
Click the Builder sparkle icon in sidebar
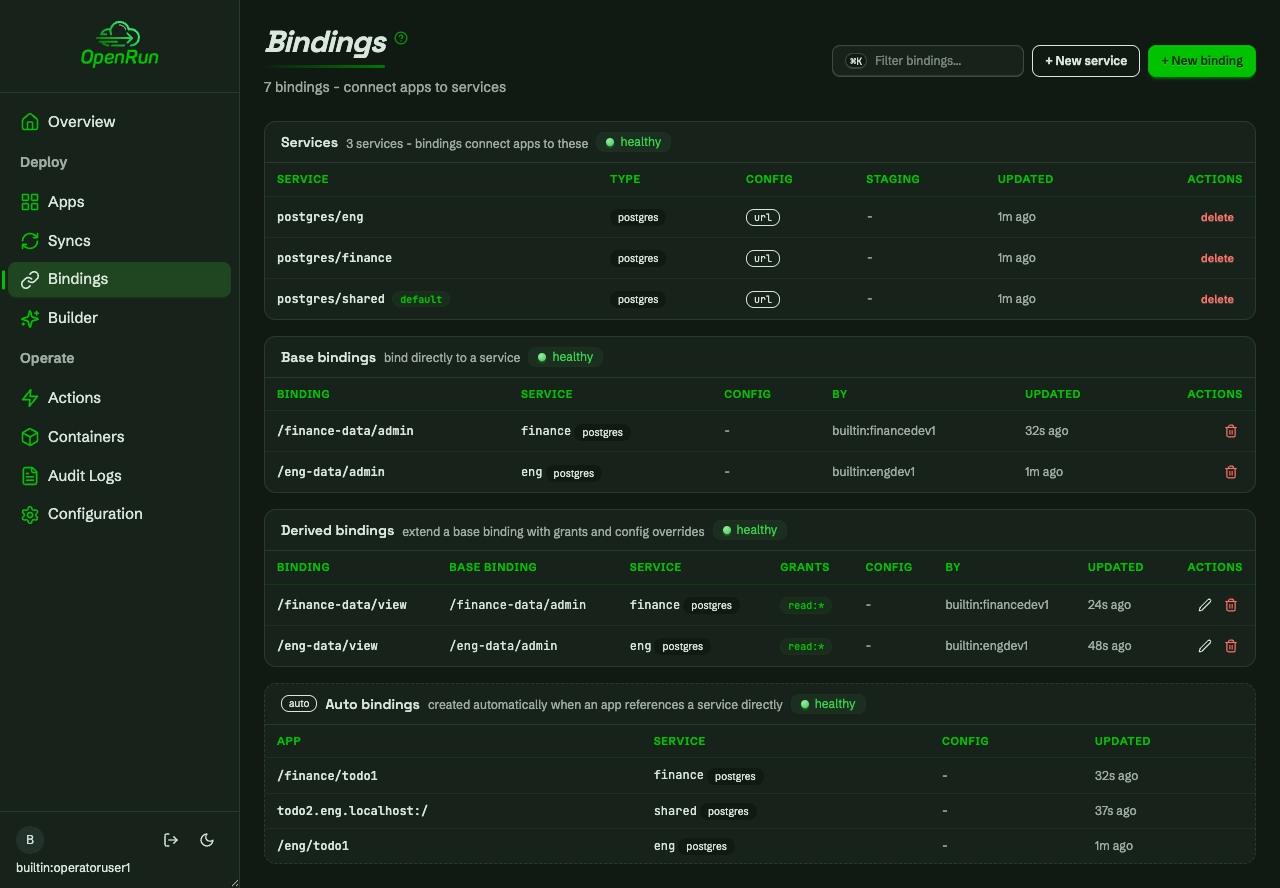click(x=30, y=318)
